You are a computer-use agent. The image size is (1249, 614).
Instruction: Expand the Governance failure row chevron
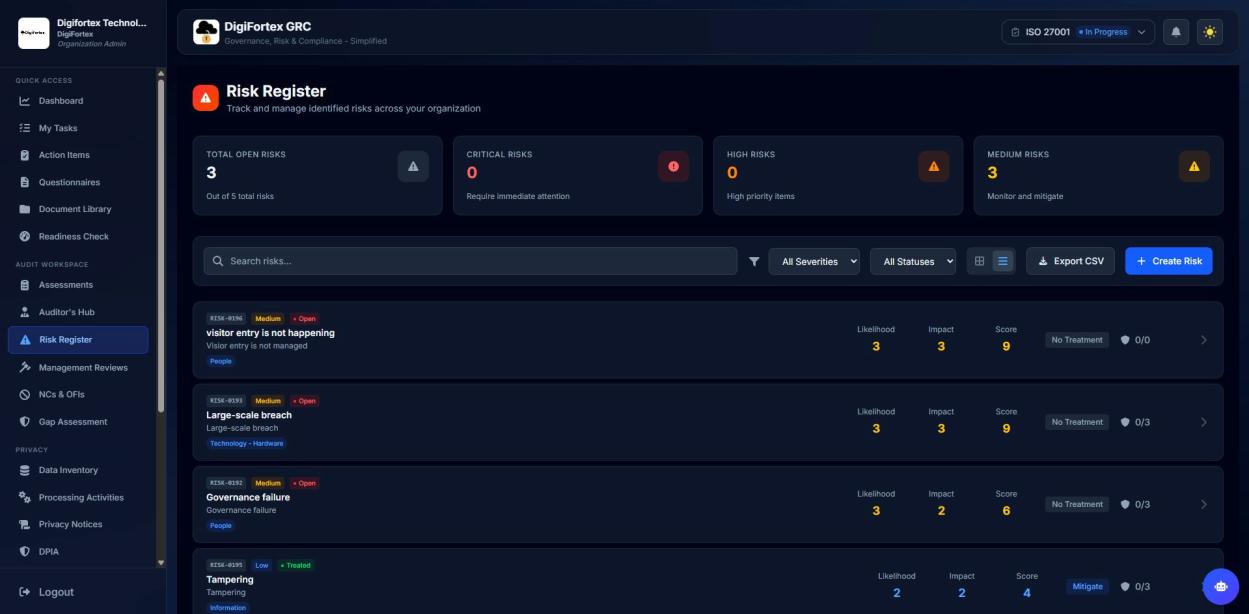point(1203,504)
